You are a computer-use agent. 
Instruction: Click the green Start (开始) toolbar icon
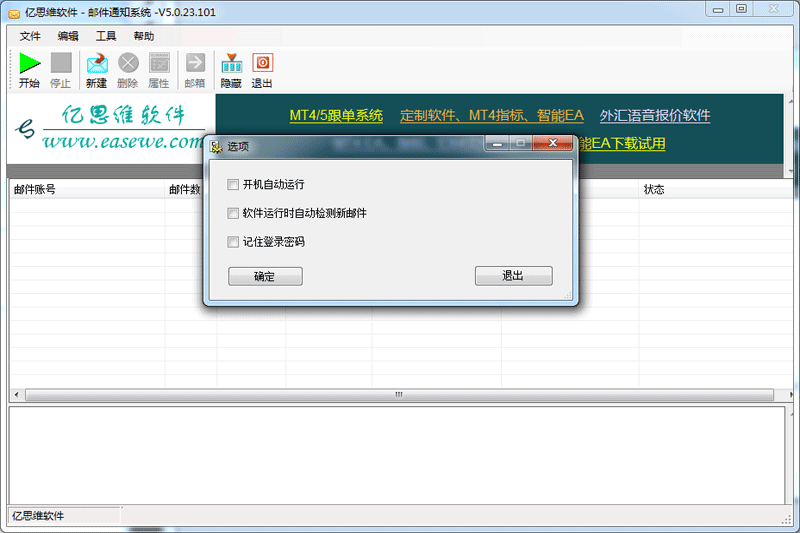[30, 63]
